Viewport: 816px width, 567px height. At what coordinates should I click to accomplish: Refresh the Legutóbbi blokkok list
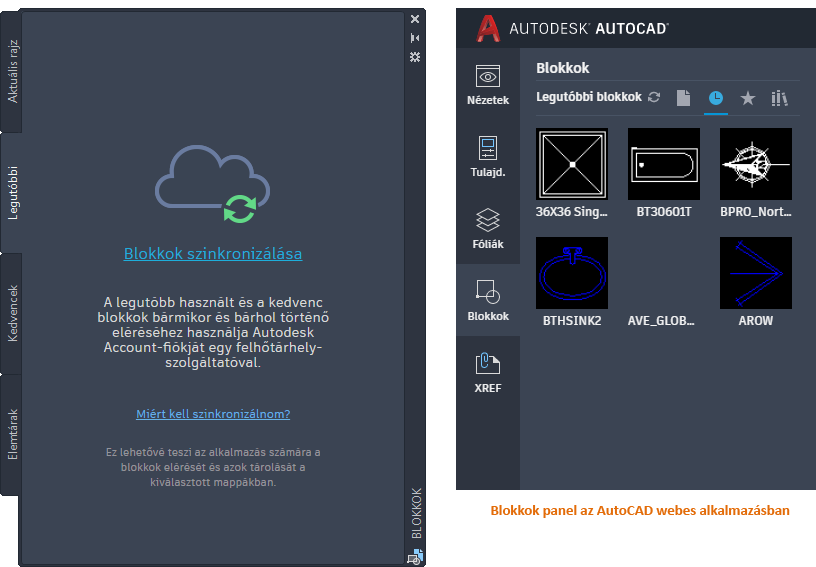[x=654, y=97]
